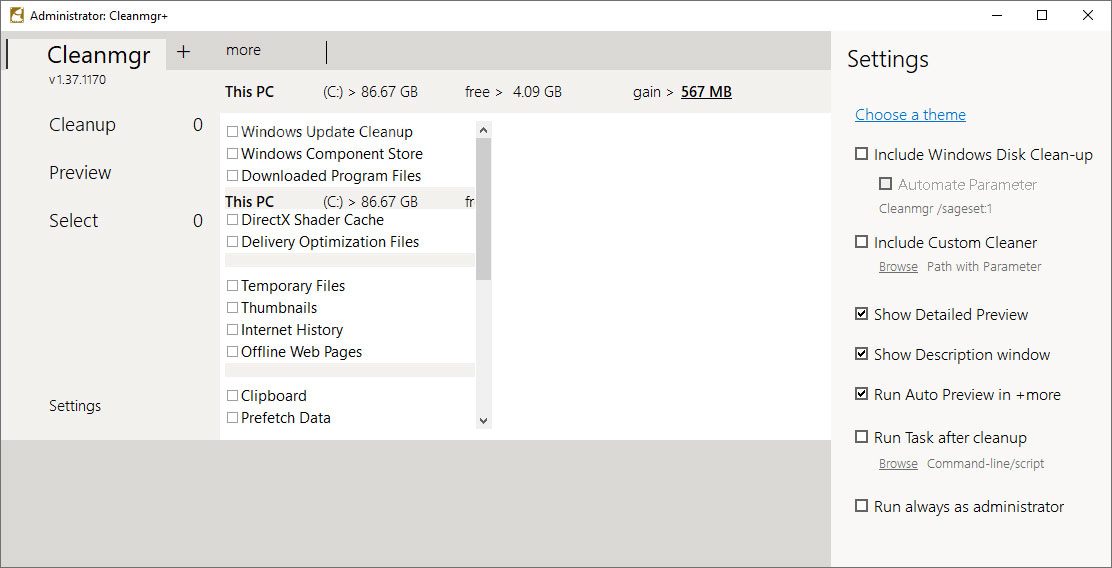Minimize the Cleanmgr+ window
Image resolution: width=1112 pixels, height=568 pixels.
(x=997, y=16)
